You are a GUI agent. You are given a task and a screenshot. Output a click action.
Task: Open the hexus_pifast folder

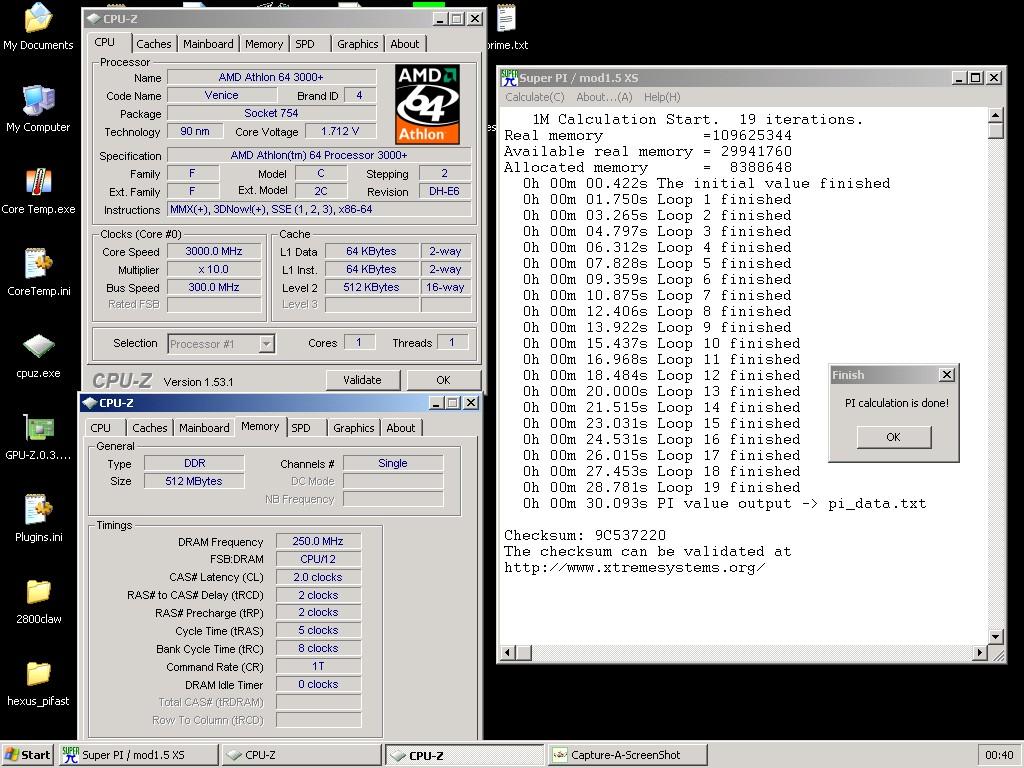(38, 684)
